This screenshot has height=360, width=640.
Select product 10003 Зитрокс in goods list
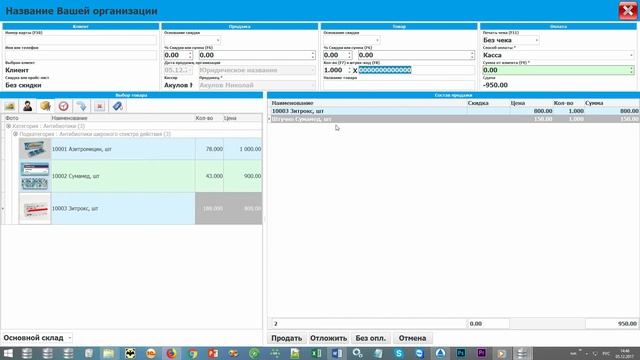point(140,209)
